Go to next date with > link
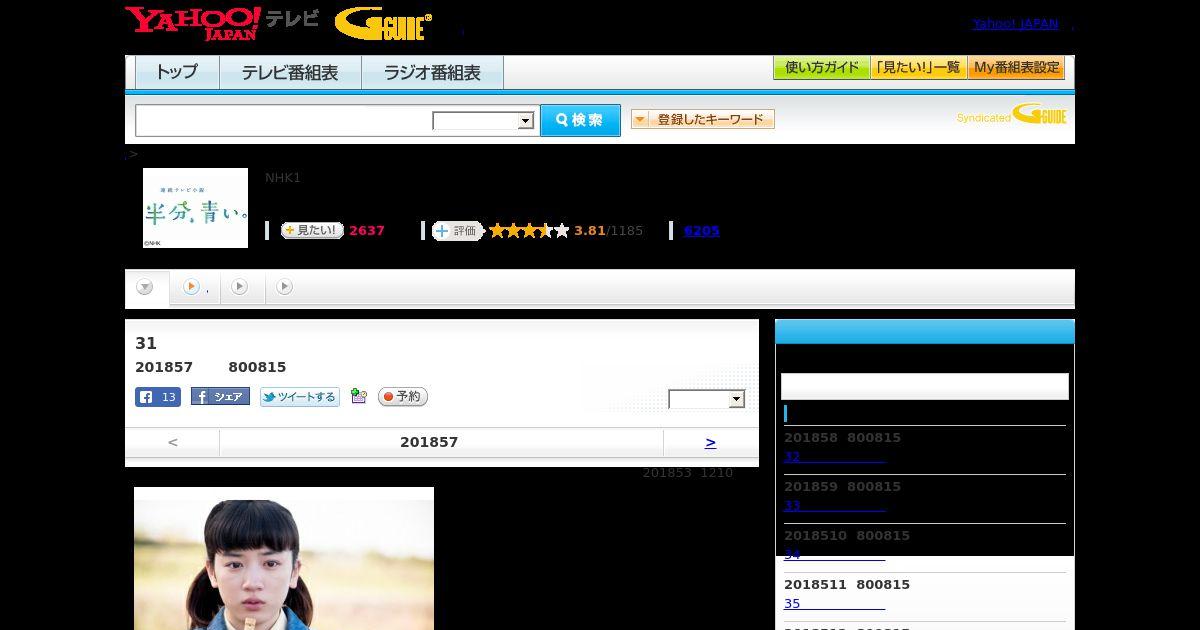1200x630 pixels. tap(710, 442)
